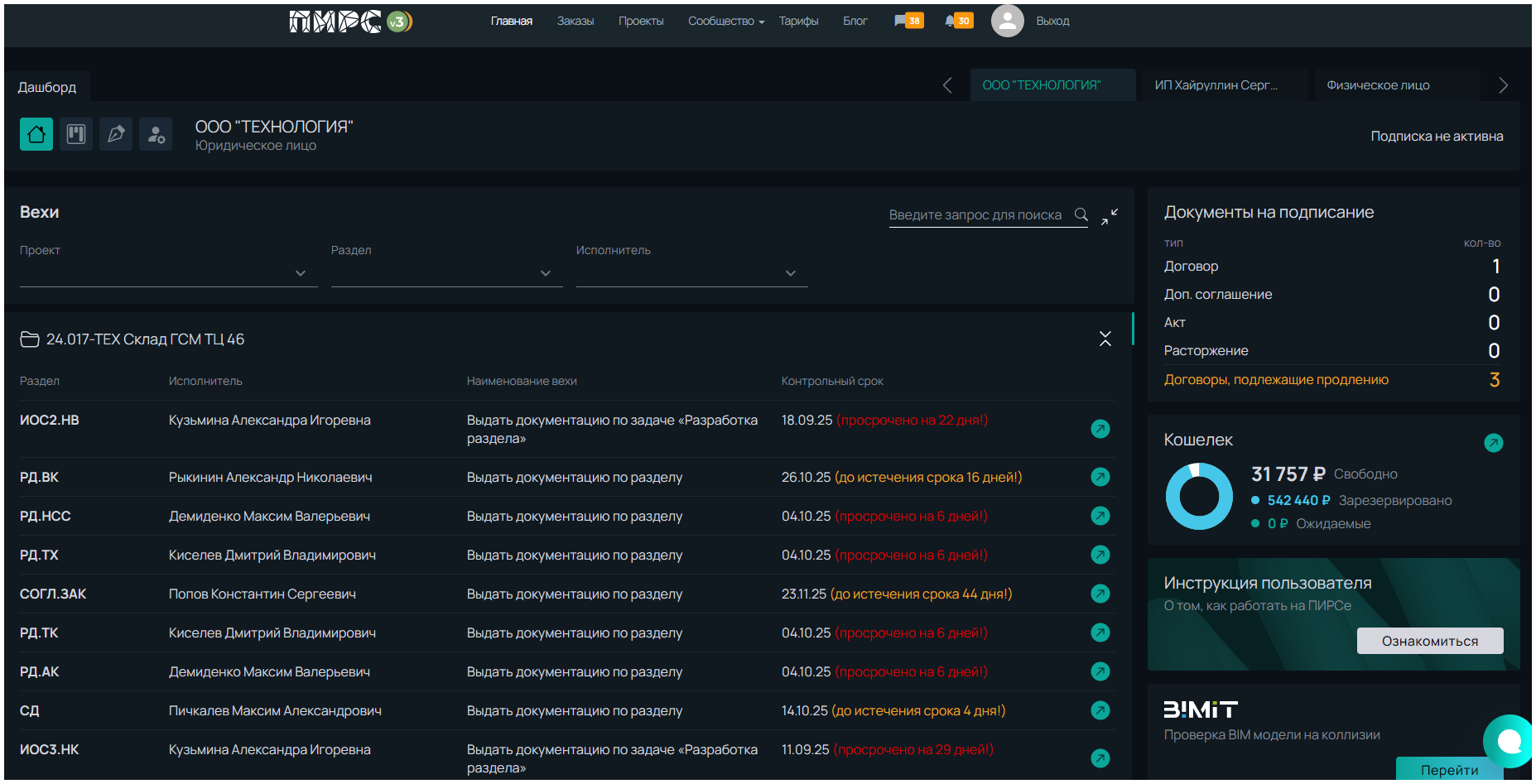Click the milestone search input field
Image resolution: width=1536 pixels, height=784 pixels.
coord(978,215)
